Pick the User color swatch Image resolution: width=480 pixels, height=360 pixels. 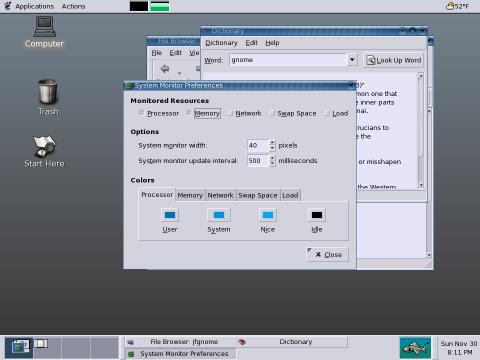tap(170, 215)
